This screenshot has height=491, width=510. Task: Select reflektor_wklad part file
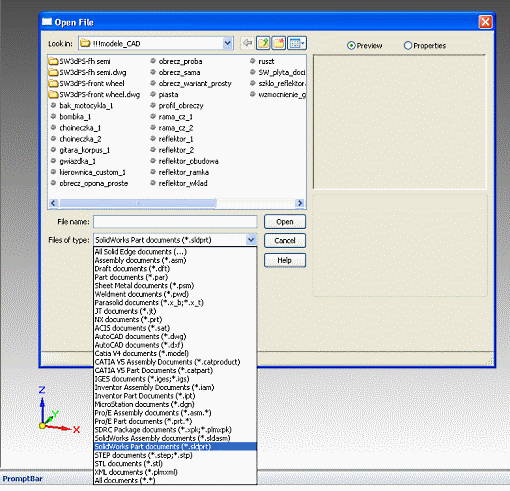point(178,183)
